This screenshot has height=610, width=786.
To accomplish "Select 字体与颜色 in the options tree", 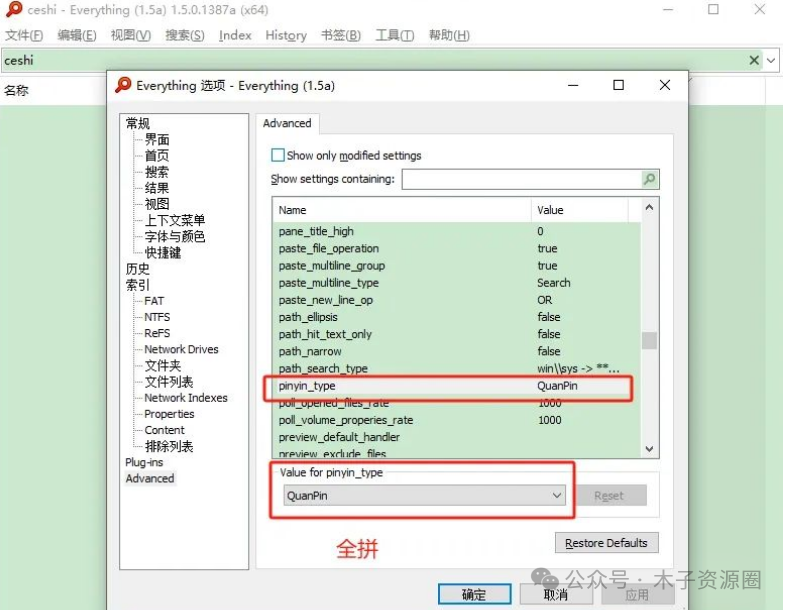I will pos(174,236).
